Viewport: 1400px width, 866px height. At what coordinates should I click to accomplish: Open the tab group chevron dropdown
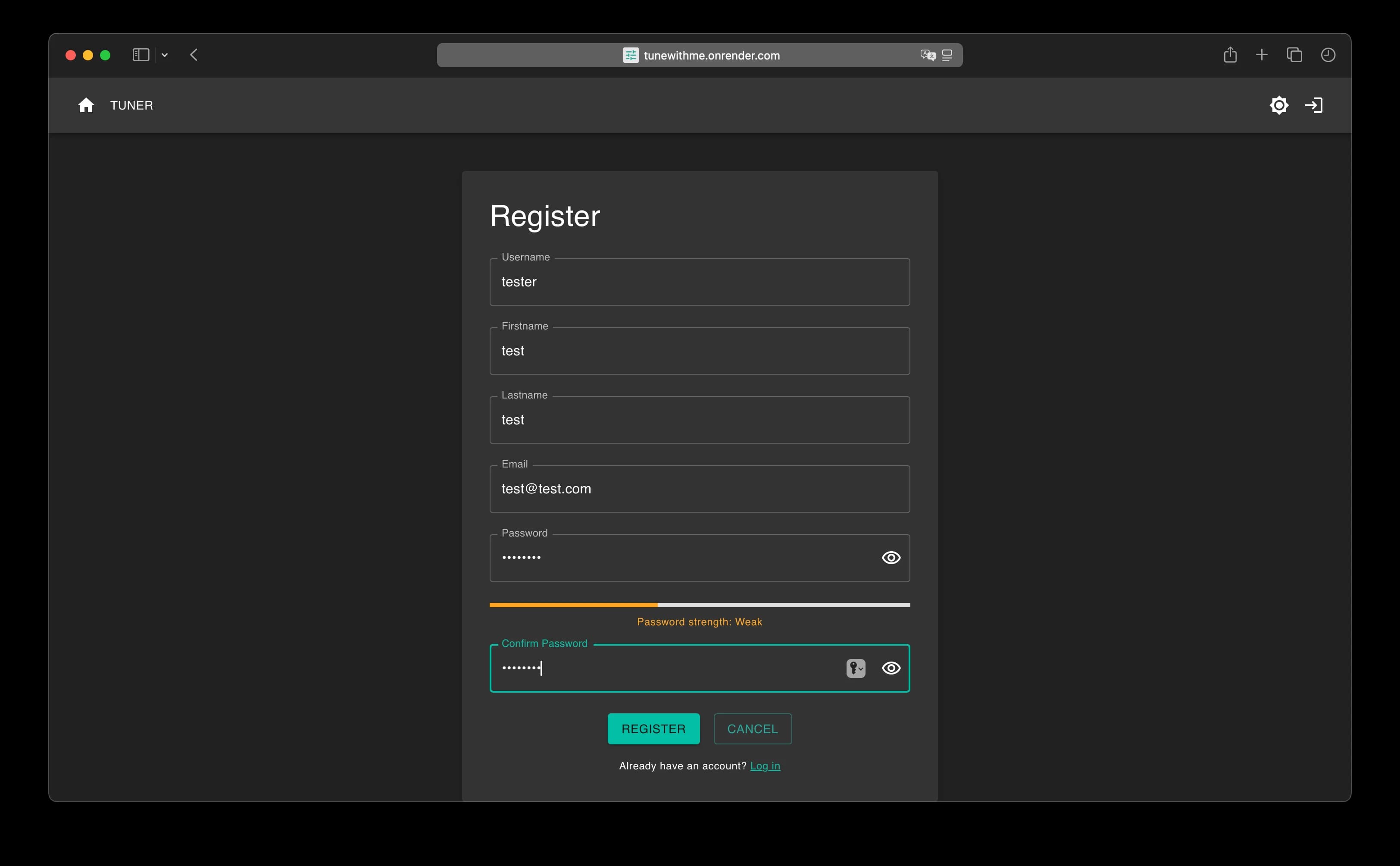pos(165,54)
